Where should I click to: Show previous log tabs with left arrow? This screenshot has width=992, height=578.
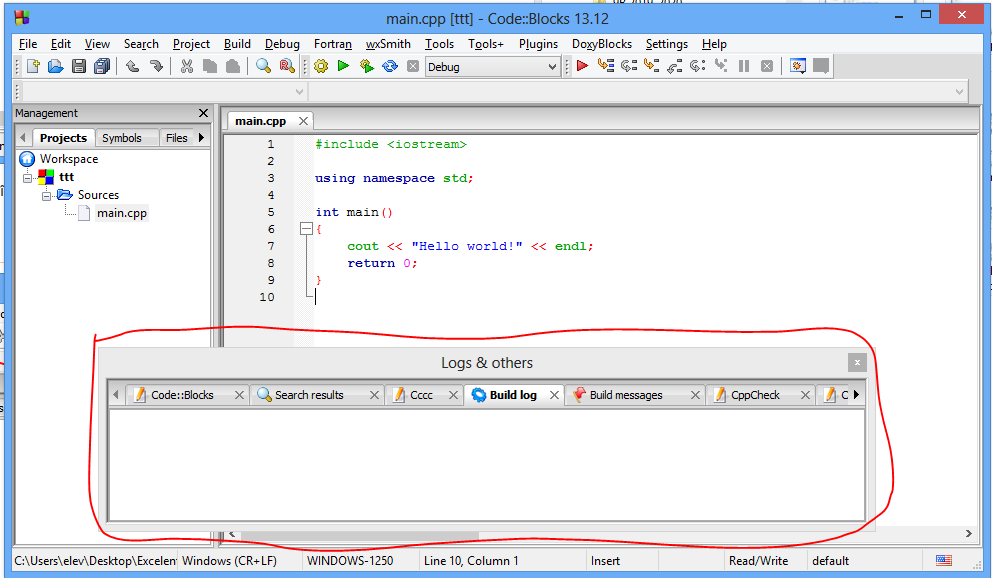click(116, 395)
